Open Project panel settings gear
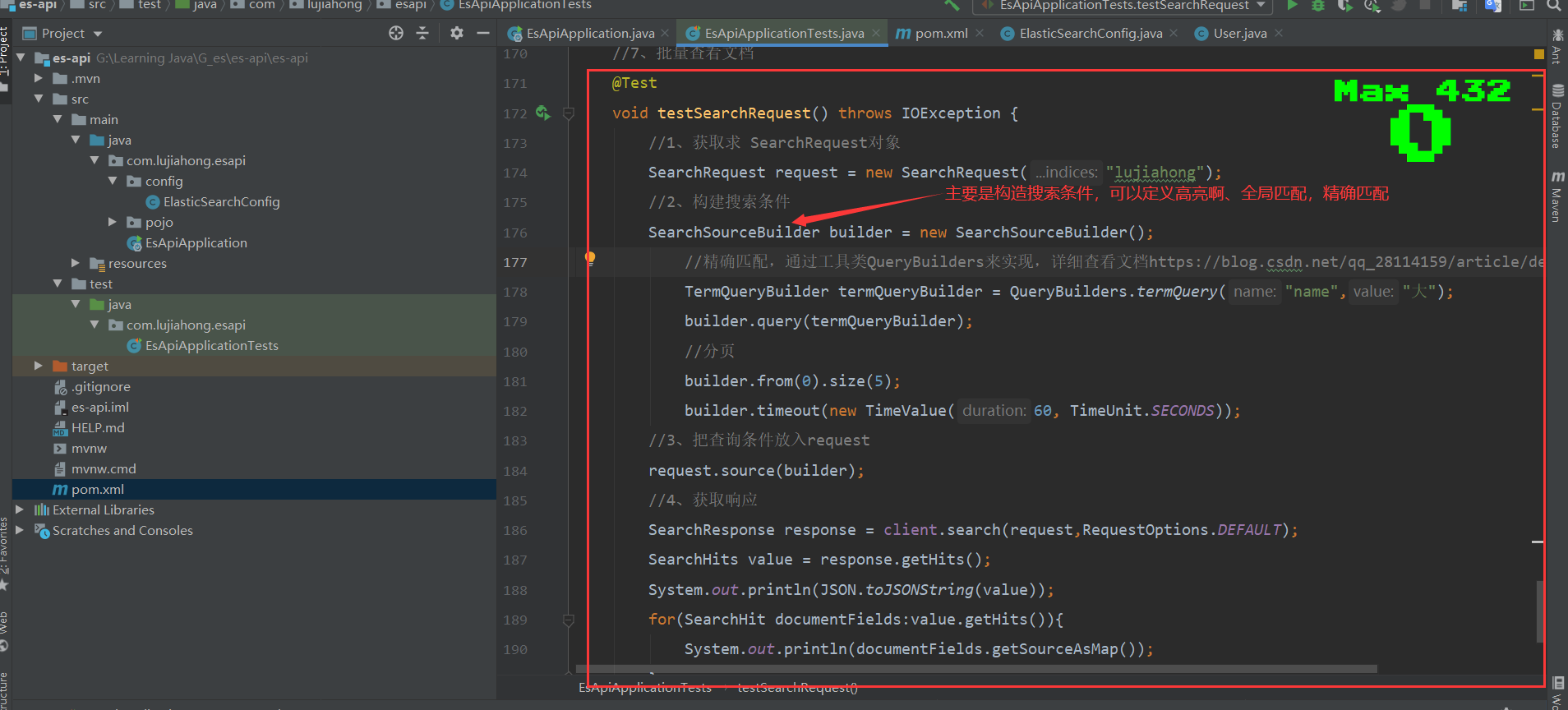This screenshot has width=1568, height=710. click(x=457, y=33)
